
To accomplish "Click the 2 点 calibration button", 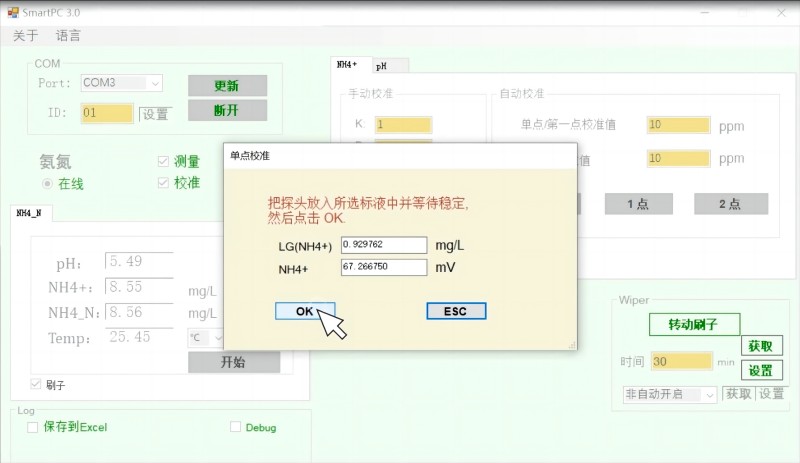I will (731, 204).
